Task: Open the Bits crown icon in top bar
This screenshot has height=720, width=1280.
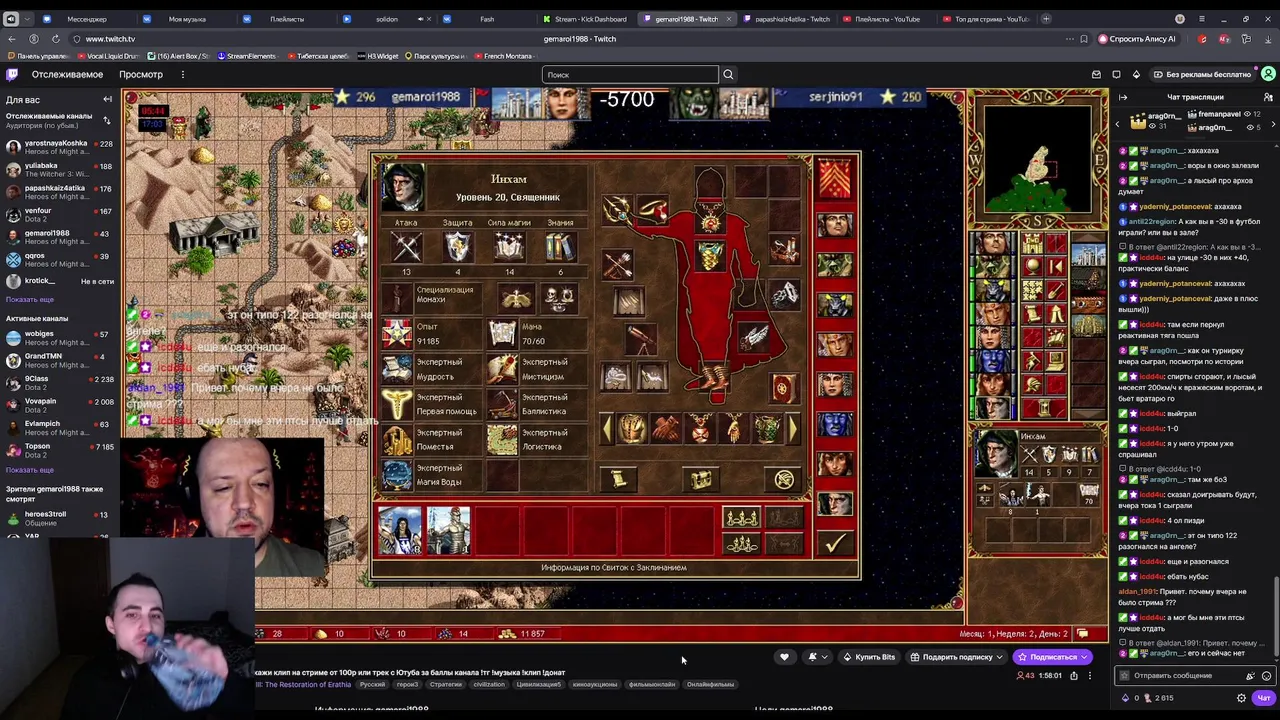Action: 1136,74
